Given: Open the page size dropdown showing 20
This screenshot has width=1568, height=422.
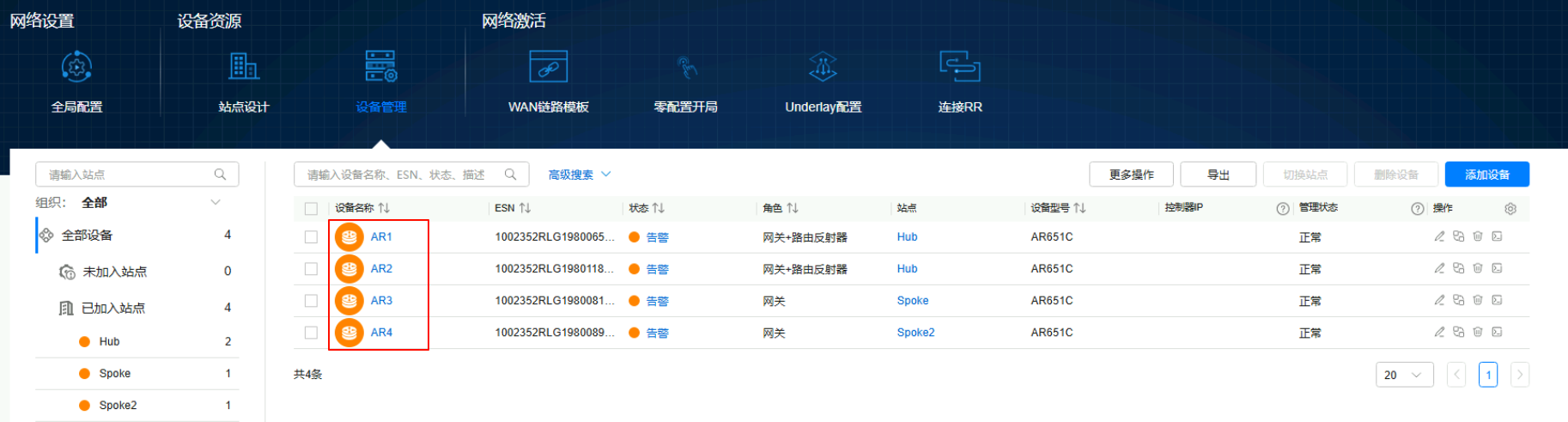Looking at the screenshot, I should [x=1404, y=375].
